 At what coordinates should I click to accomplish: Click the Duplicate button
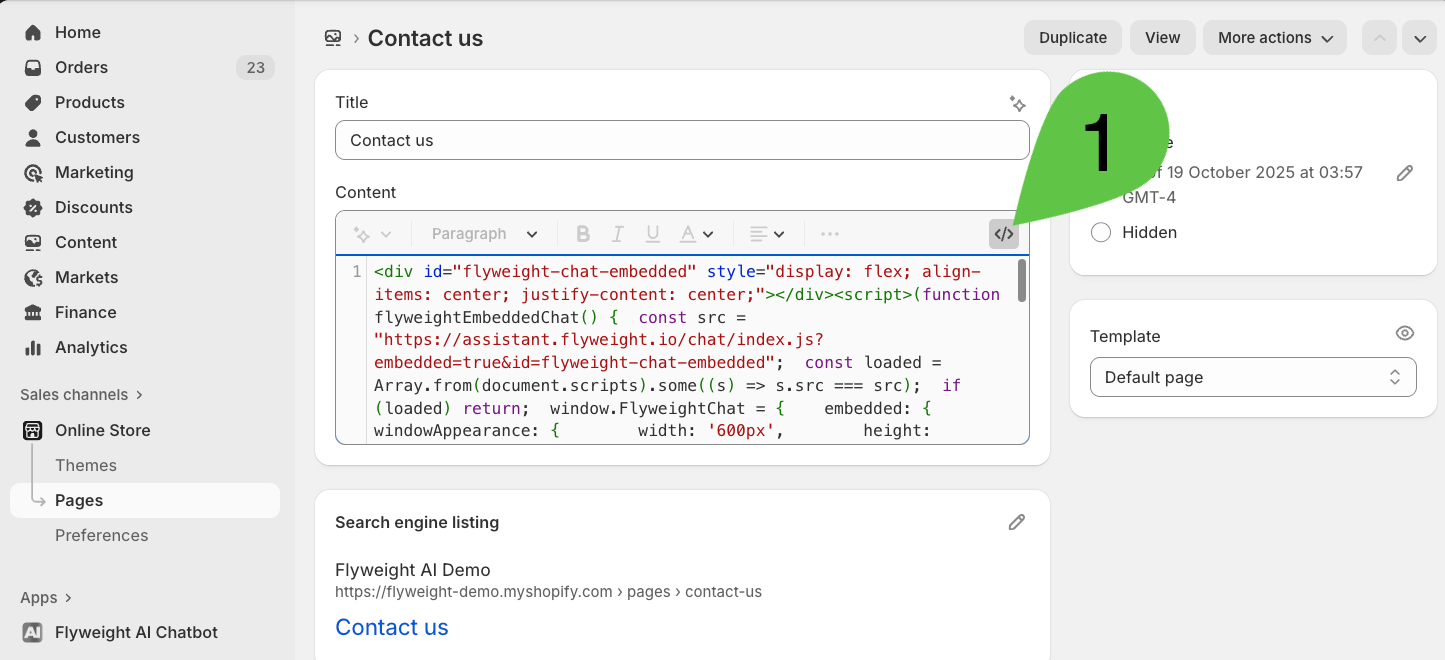click(1072, 38)
